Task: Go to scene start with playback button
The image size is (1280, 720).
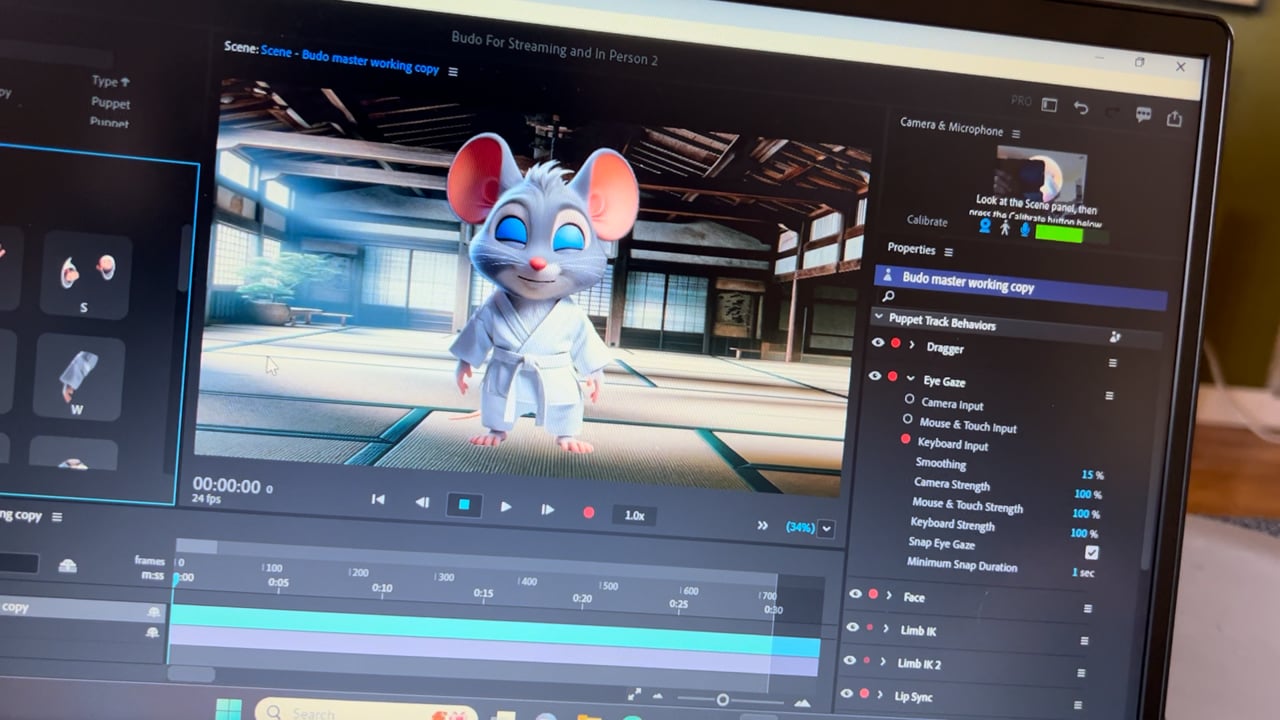Action: tap(378, 500)
